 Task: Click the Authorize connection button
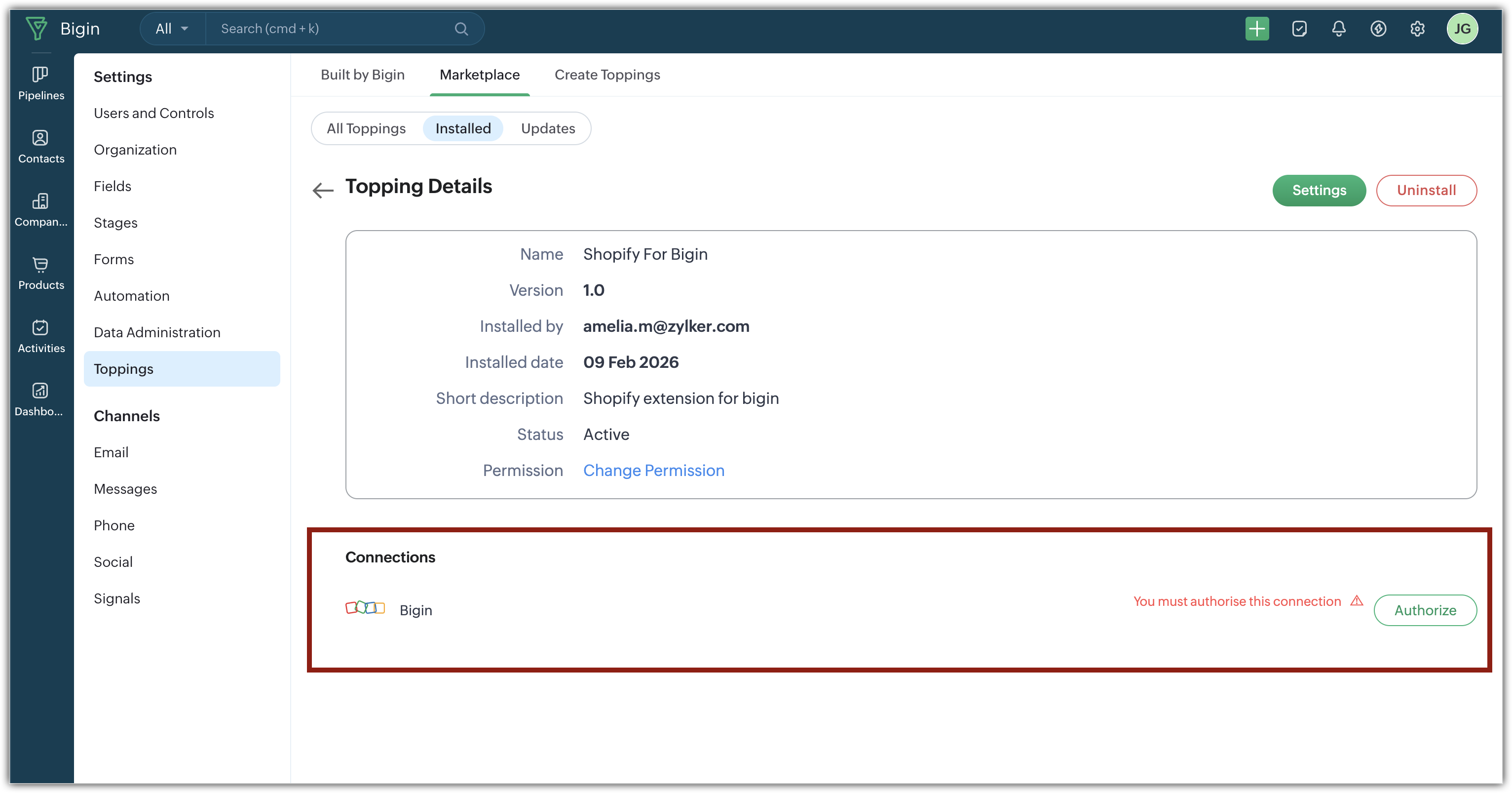click(1425, 610)
